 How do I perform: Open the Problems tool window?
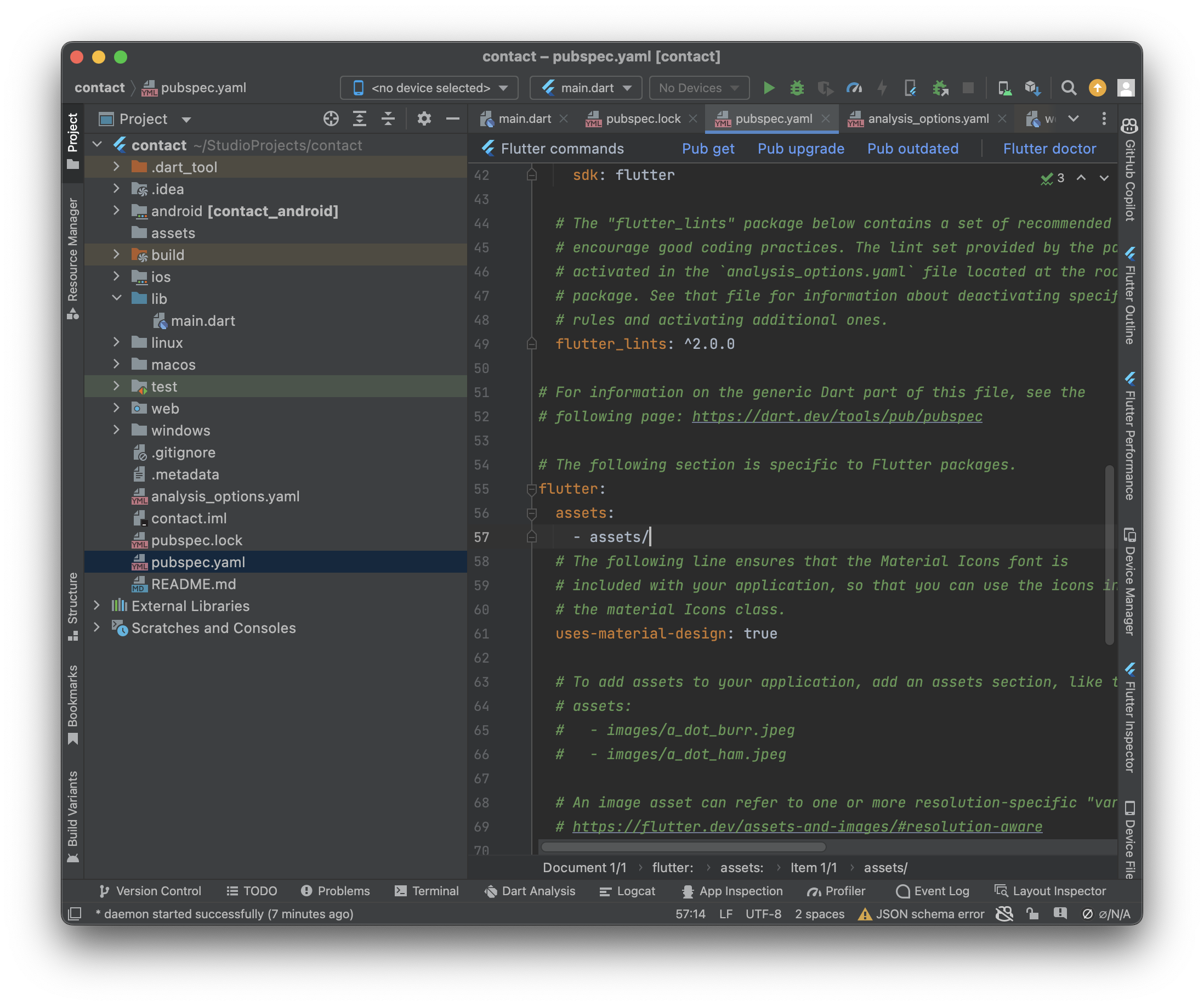tap(336, 891)
